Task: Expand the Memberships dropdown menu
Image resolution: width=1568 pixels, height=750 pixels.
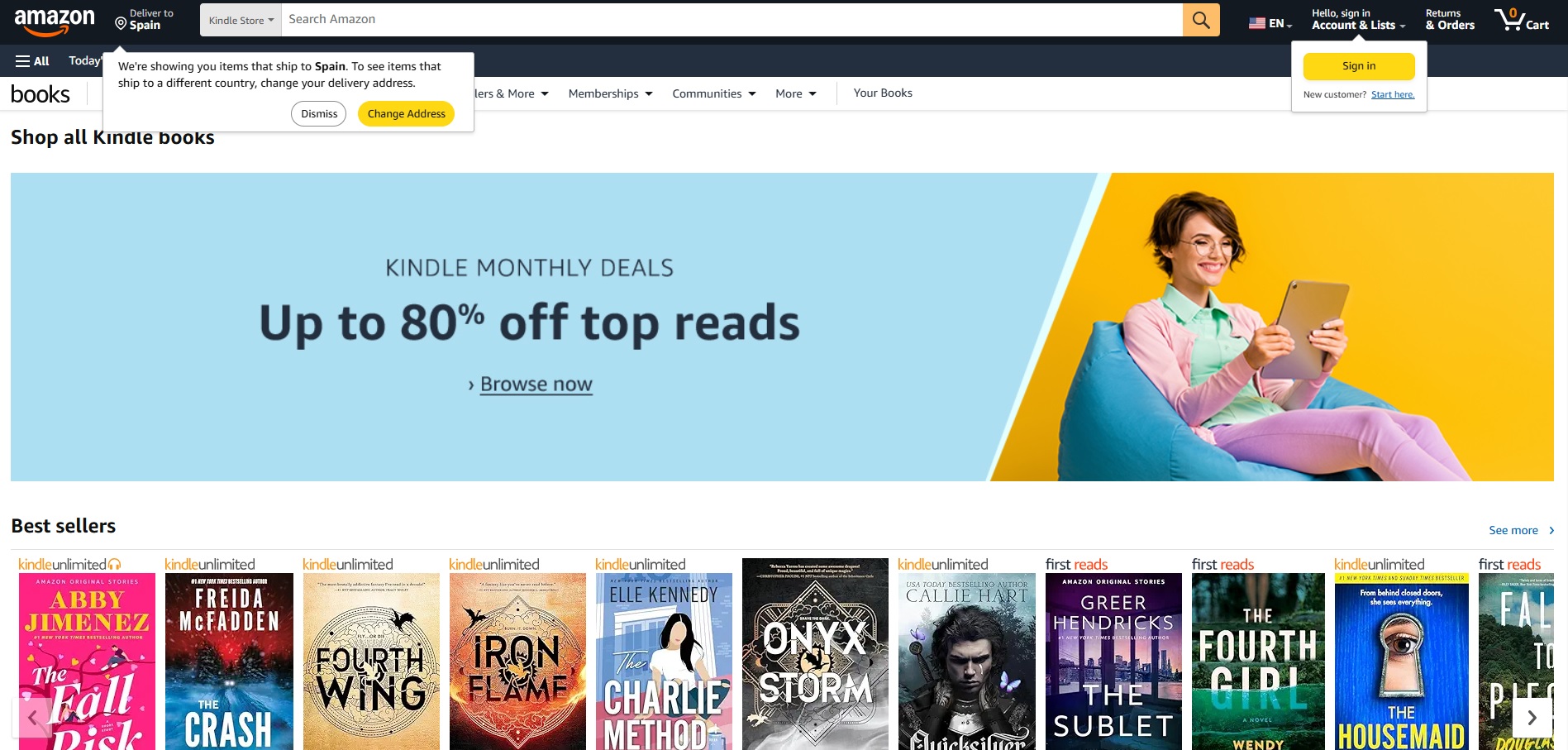Action: point(610,93)
